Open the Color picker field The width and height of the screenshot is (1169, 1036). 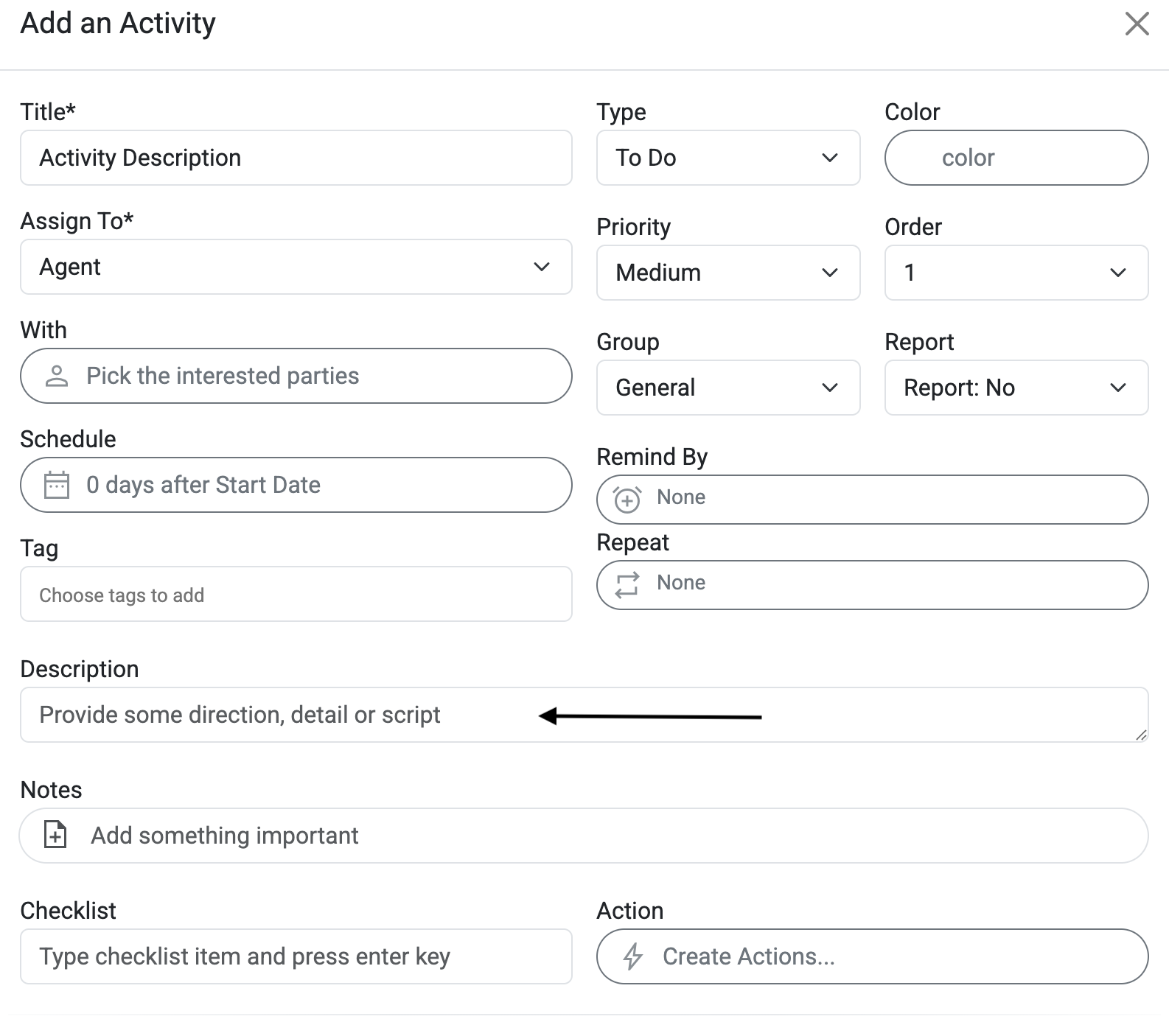(1016, 158)
